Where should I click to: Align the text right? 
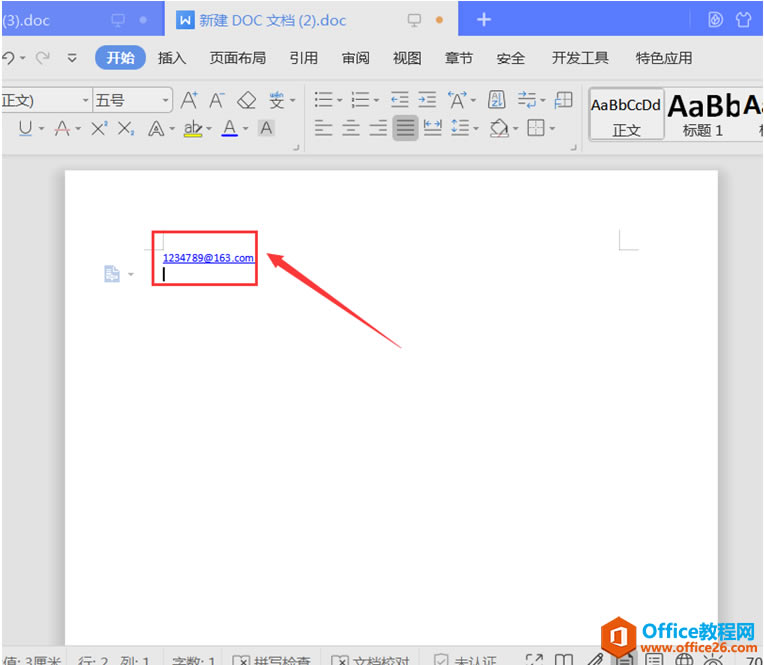(x=378, y=128)
